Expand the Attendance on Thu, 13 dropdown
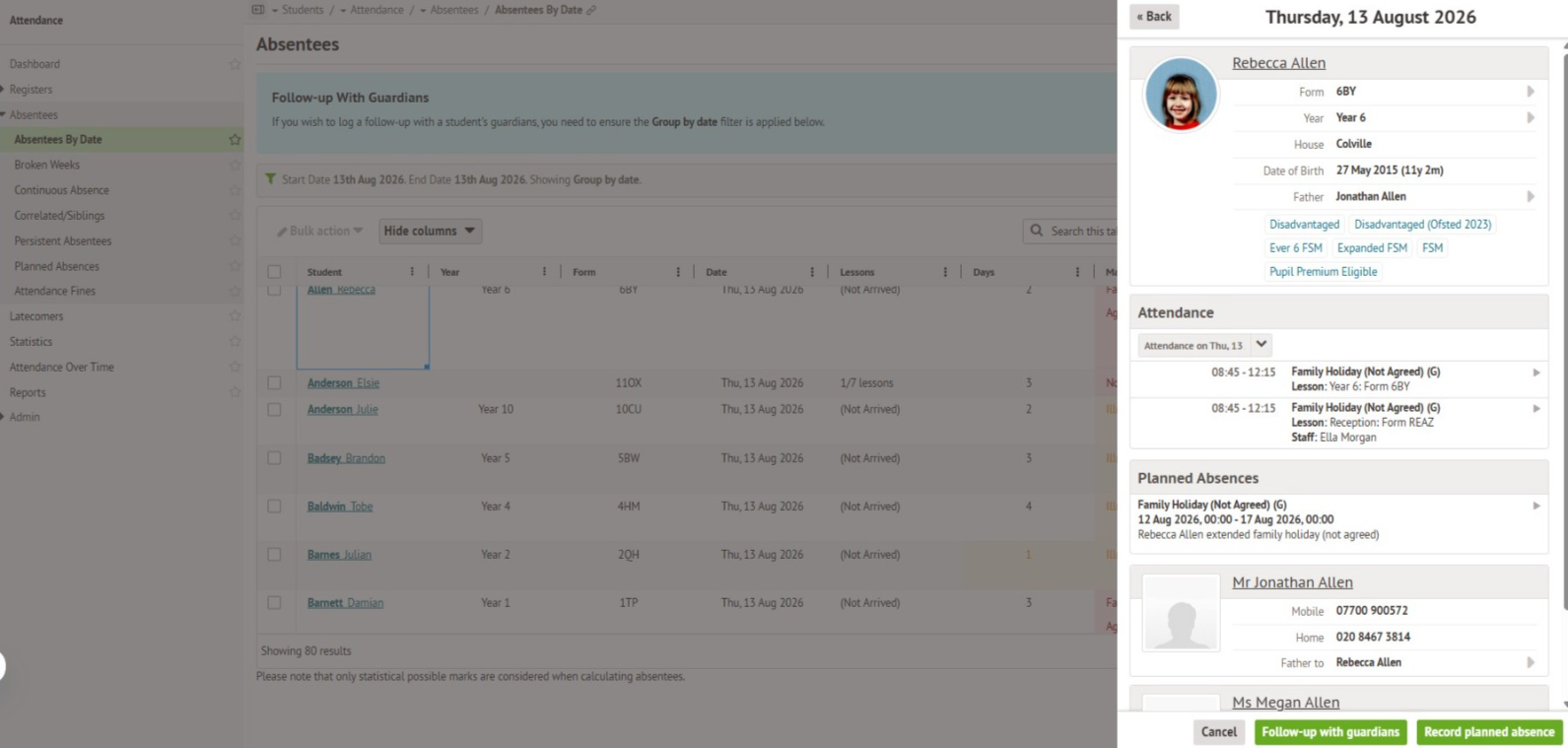Image resolution: width=1568 pixels, height=748 pixels. point(1261,345)
